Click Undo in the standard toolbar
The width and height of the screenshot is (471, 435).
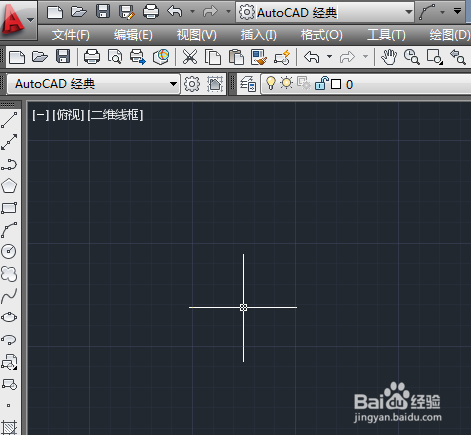click(312, 57)
